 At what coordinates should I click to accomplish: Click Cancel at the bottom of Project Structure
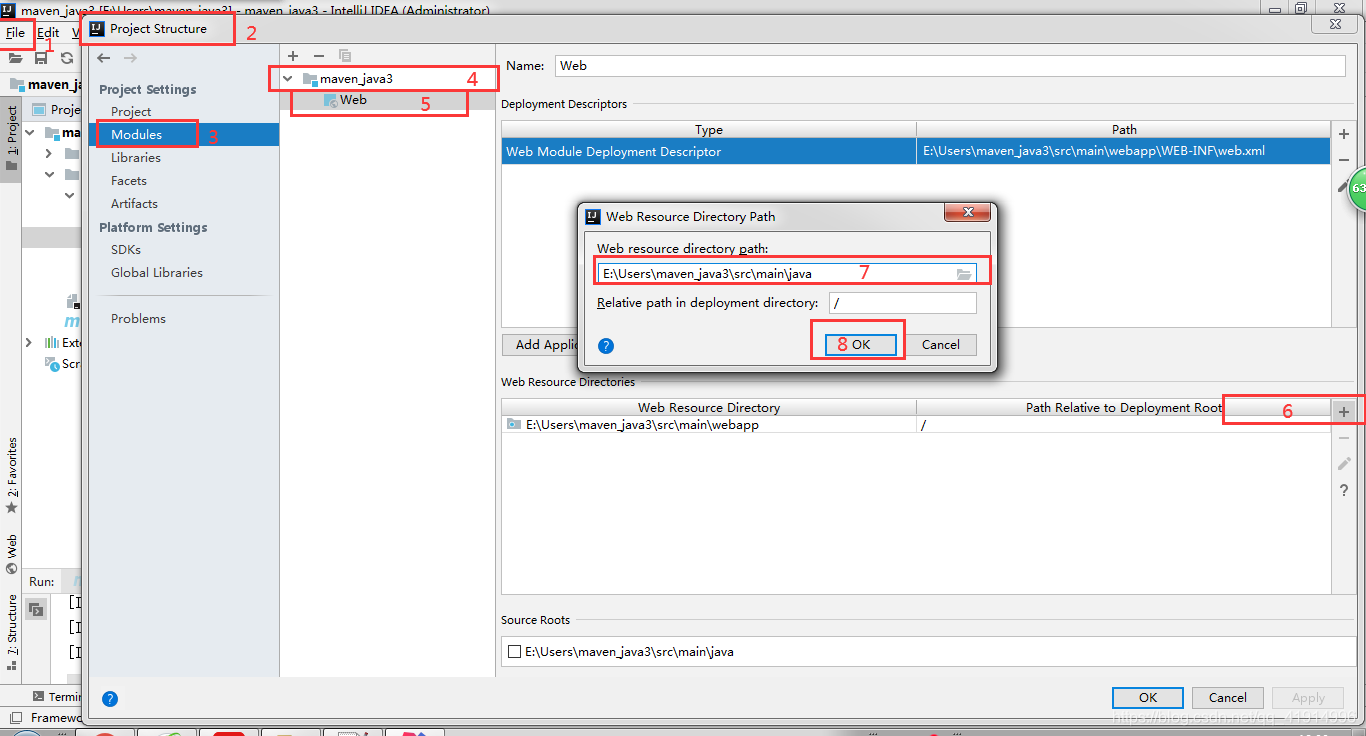pos(1228,698)
